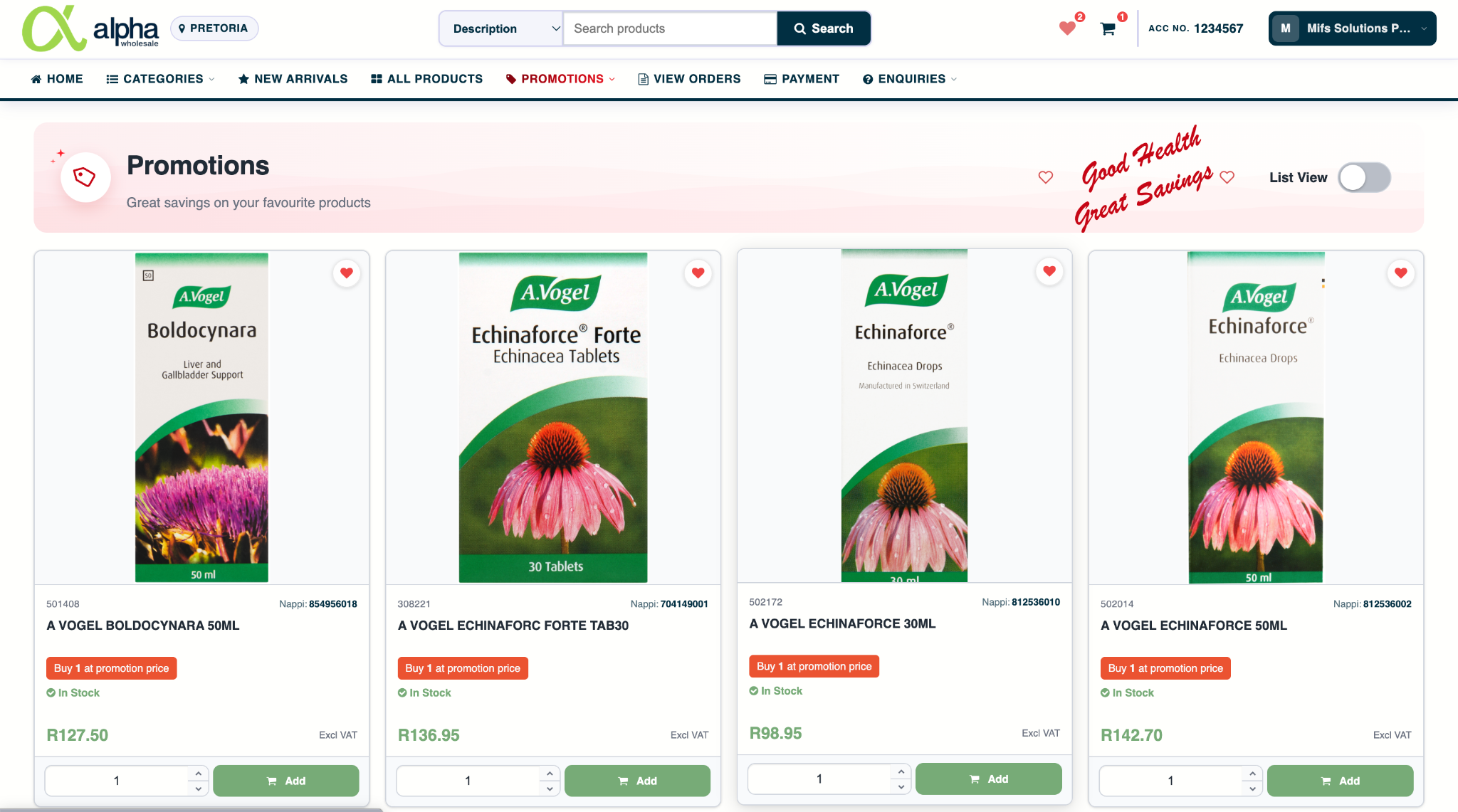Add Echinaforc Forte TAB30 to cart
The width and height of the screenshot is (1458, 812).
(637, 781)
